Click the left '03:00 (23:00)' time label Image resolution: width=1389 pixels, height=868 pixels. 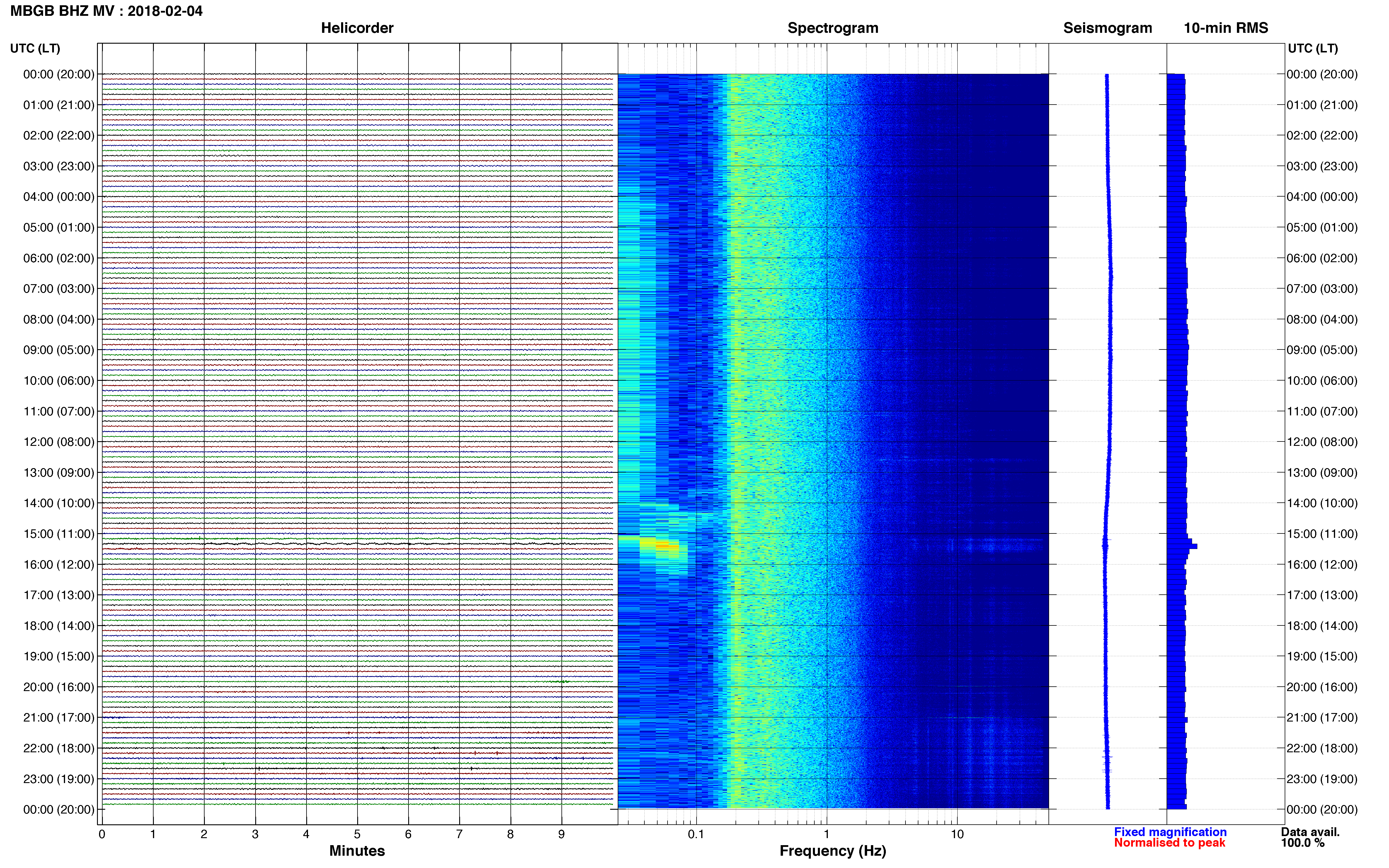coord(59,166)
